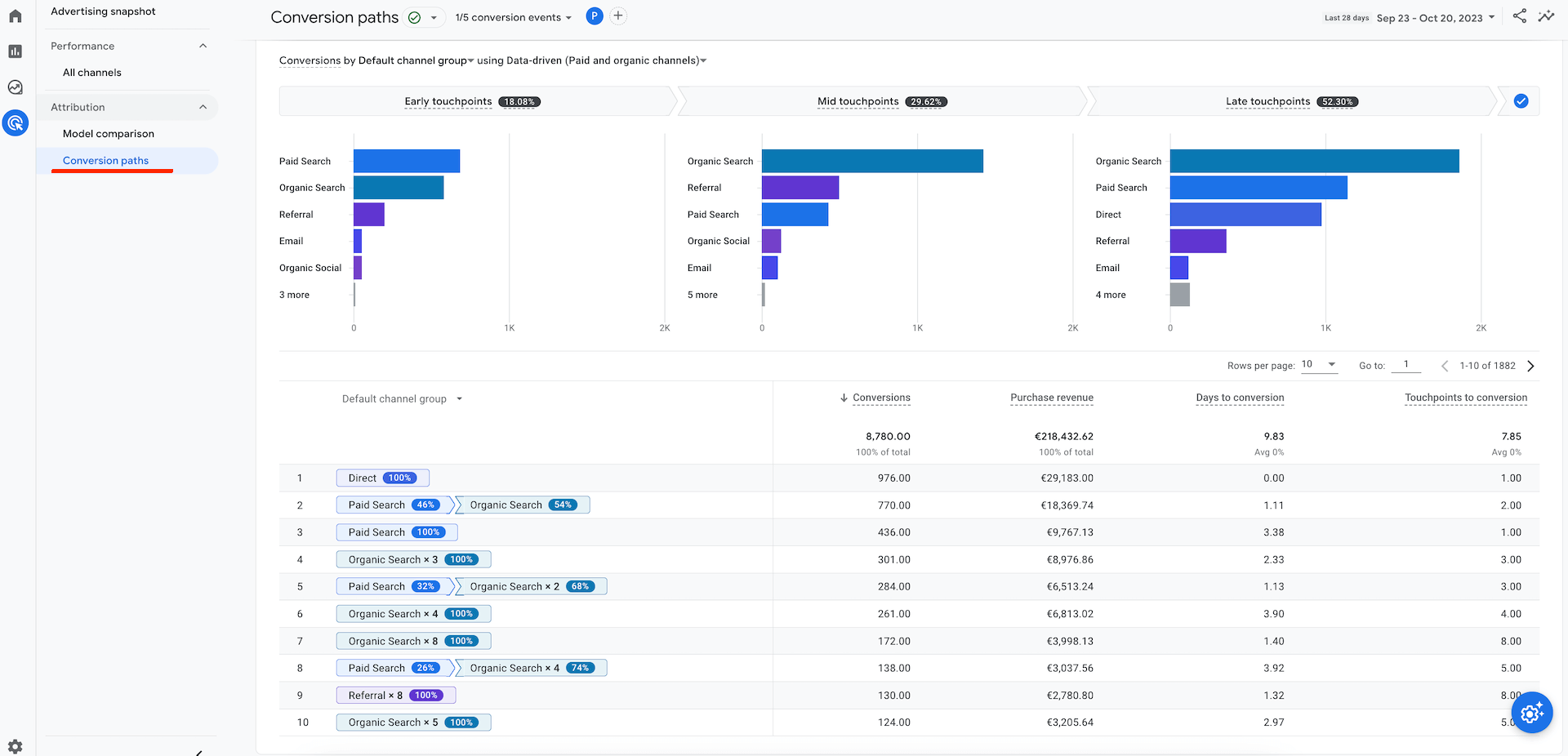Sort by Purchase revenue column header
Screen dimensions: 1568x756
tap(1051, 398)
